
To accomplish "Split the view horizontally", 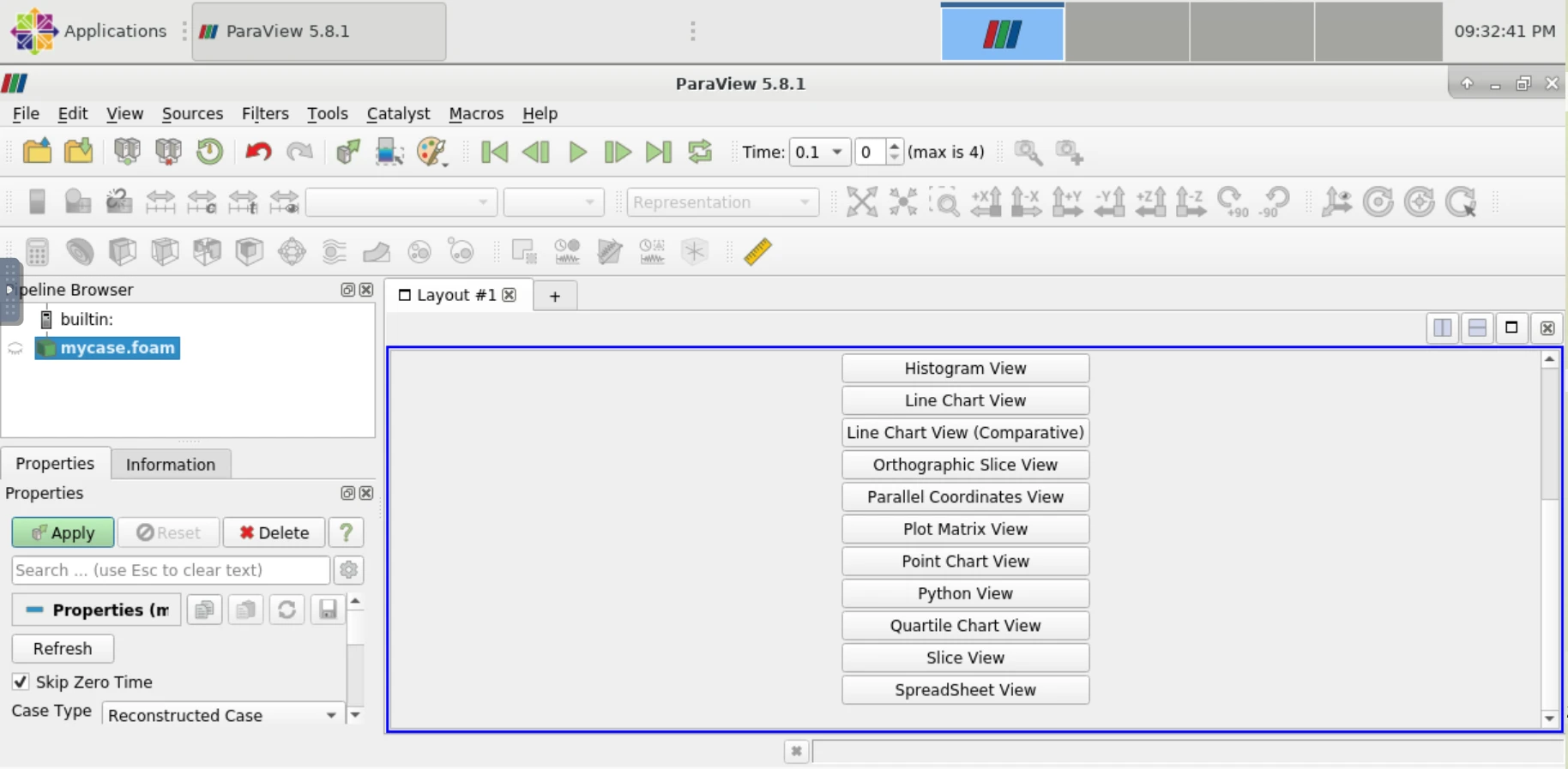I will pyautogui.click(x=1443, y=328).
